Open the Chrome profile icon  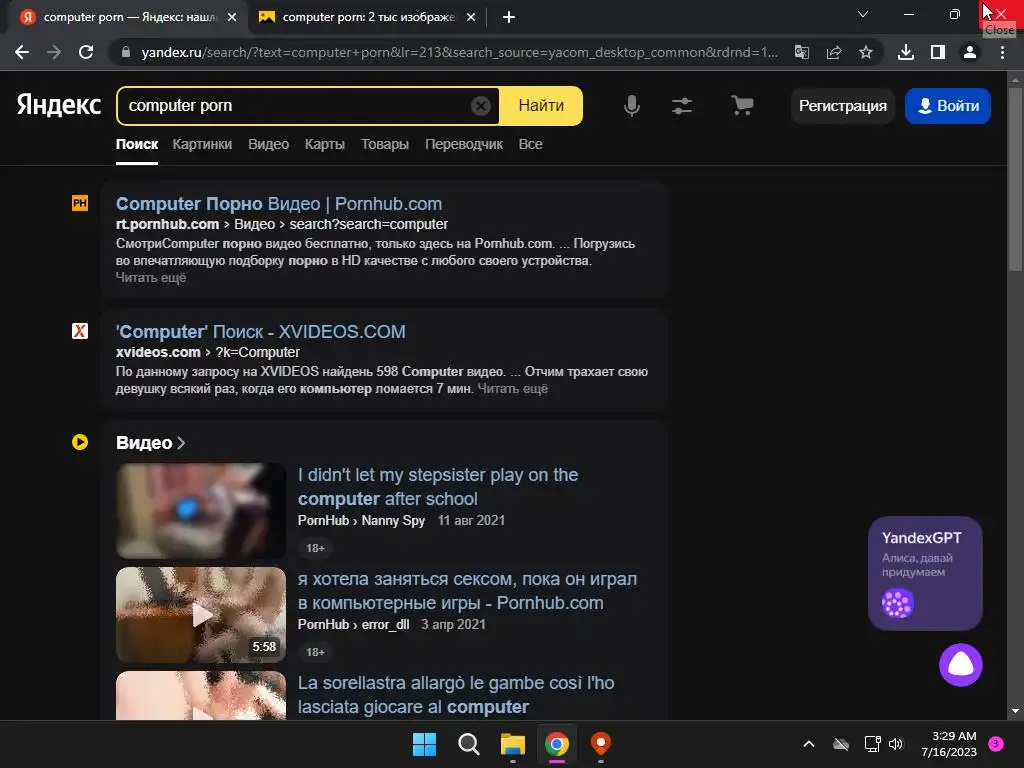pyautogui.click(x=970, y=52)
